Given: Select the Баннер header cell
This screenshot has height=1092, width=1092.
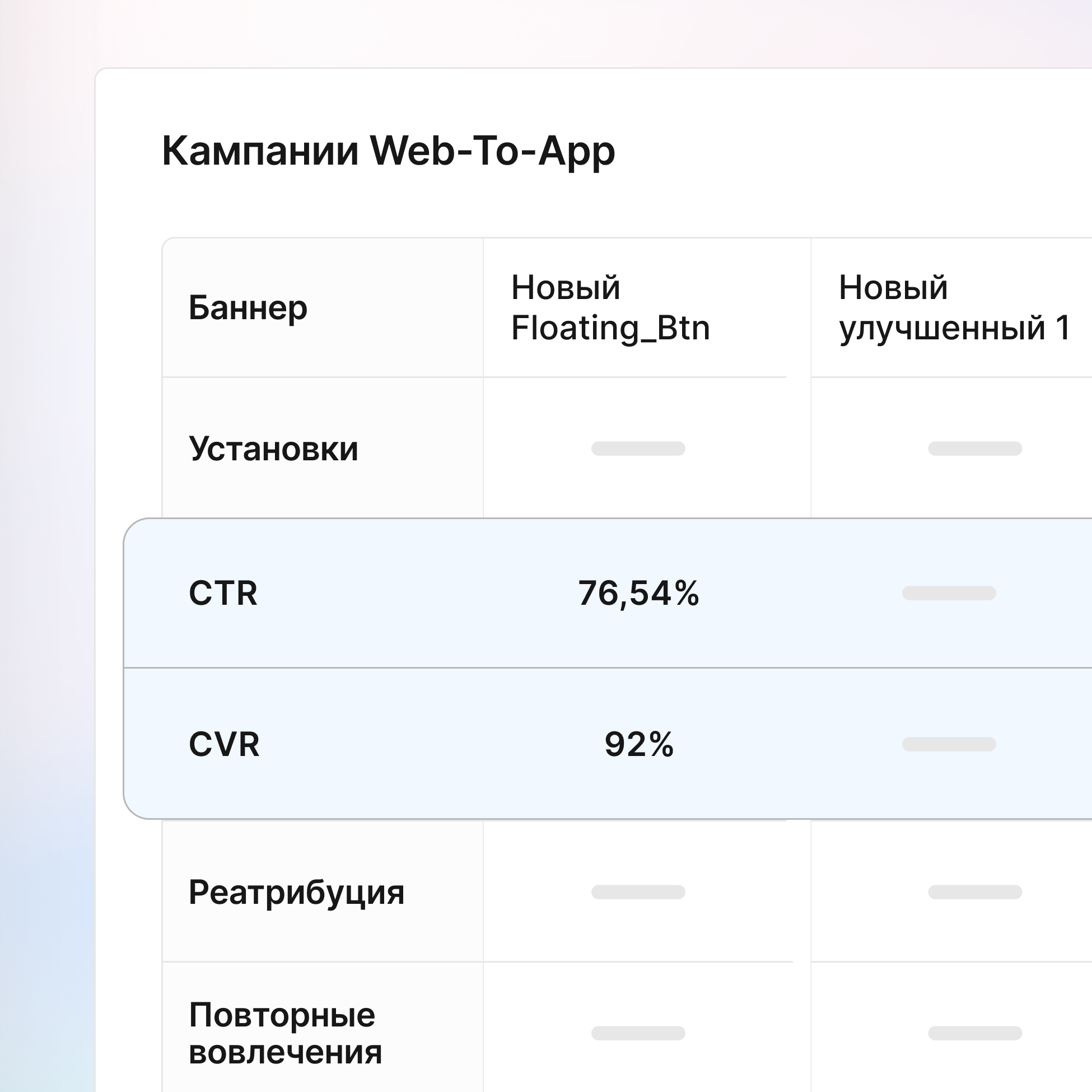Looking at the screenshot, I should [248, 308].
